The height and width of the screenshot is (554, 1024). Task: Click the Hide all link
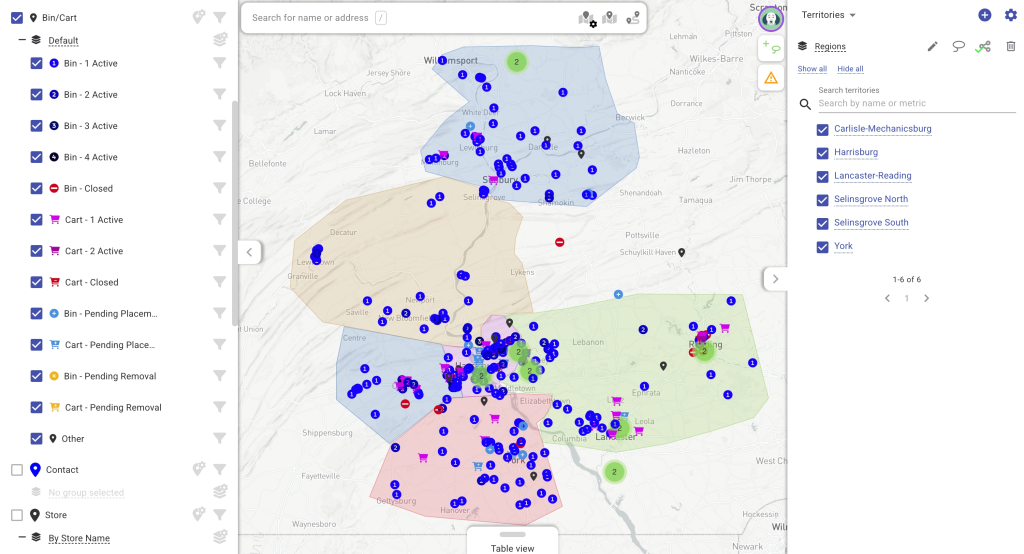(850, 69)
